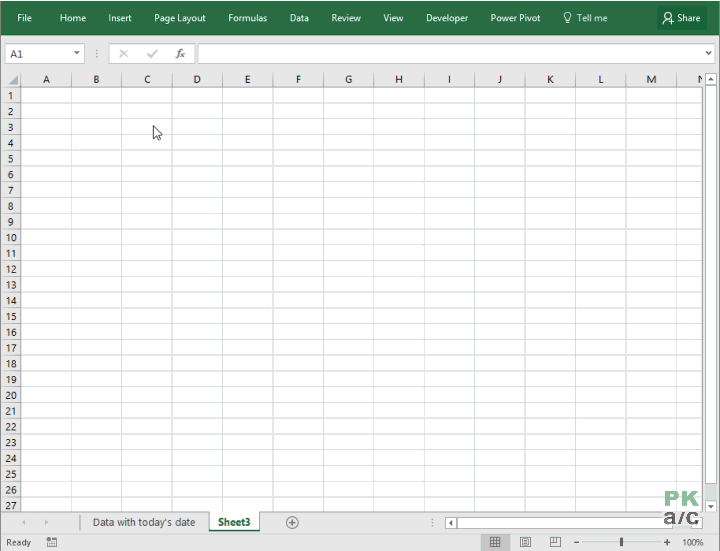Select row 27 header
The height and width of the screenshot is (551, 720).
click(11, 506)
